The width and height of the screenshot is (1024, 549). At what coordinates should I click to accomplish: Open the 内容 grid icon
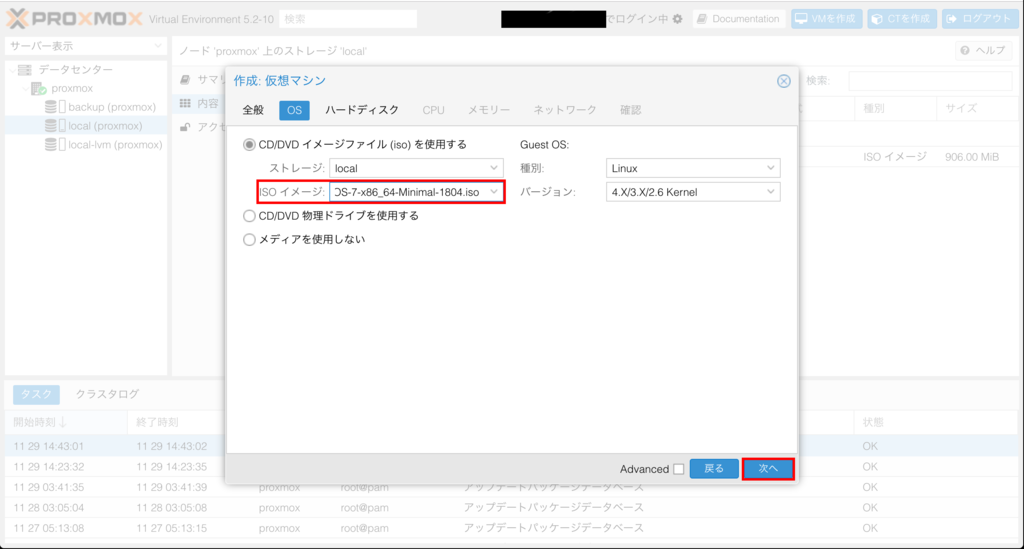click(185, 103)
